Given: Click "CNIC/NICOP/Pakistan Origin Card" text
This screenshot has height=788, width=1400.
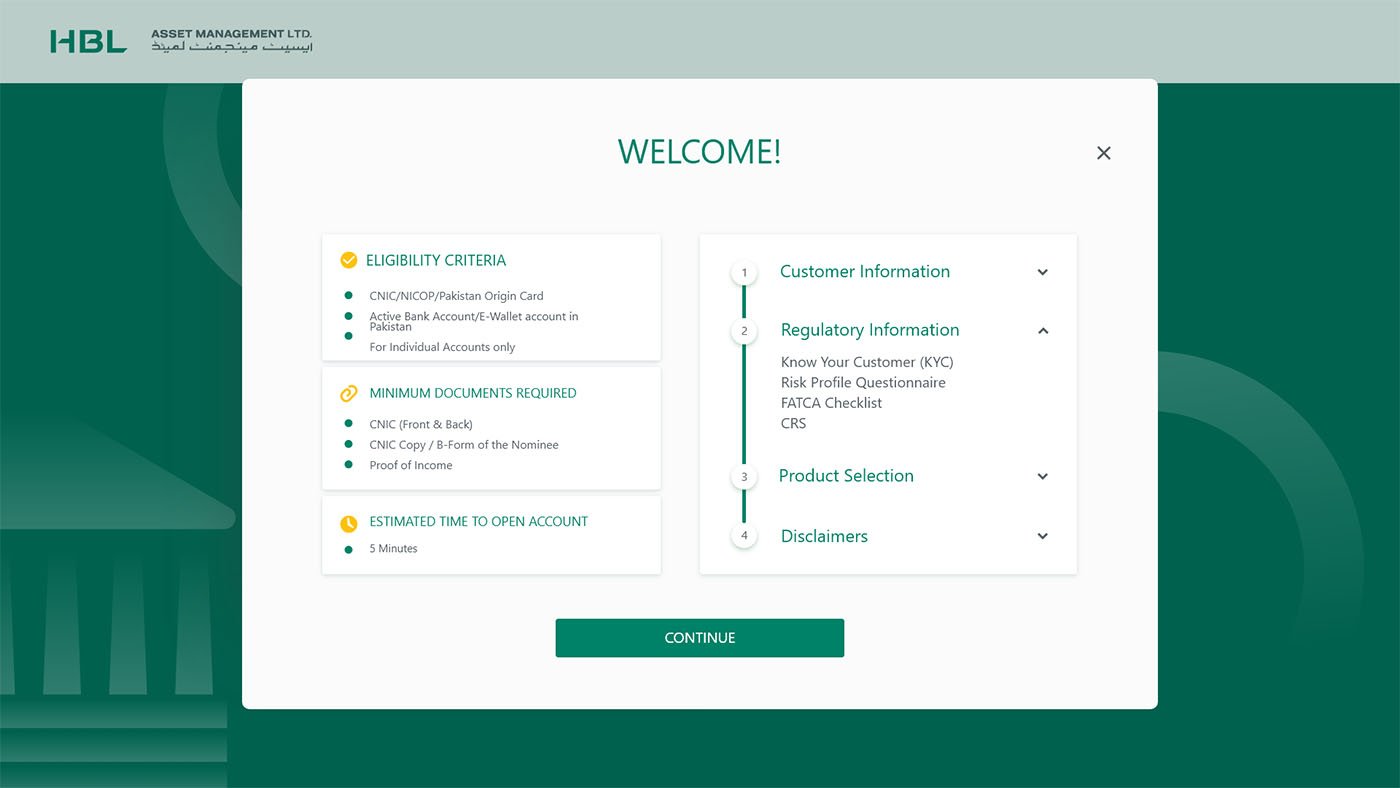Looking at the screenshot, I should [x=456, y=296].
